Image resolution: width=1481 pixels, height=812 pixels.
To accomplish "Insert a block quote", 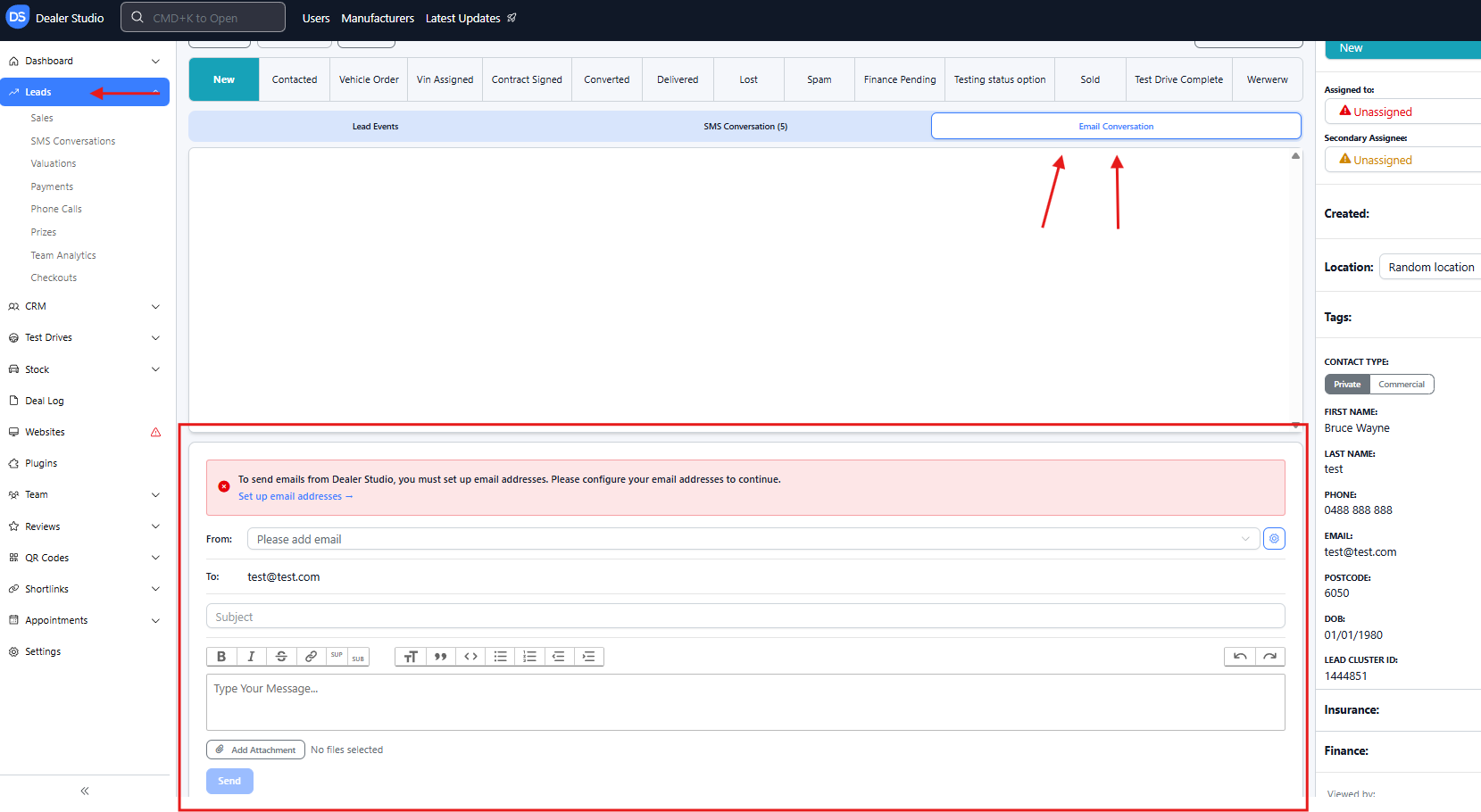I will pos(440,657).
